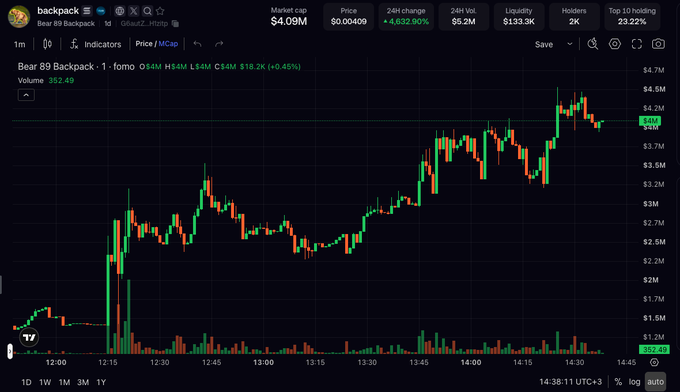The height and width of the screenshot is (392, 680).
Task: Undo the last chart action
Action: (x=197, y=44)
